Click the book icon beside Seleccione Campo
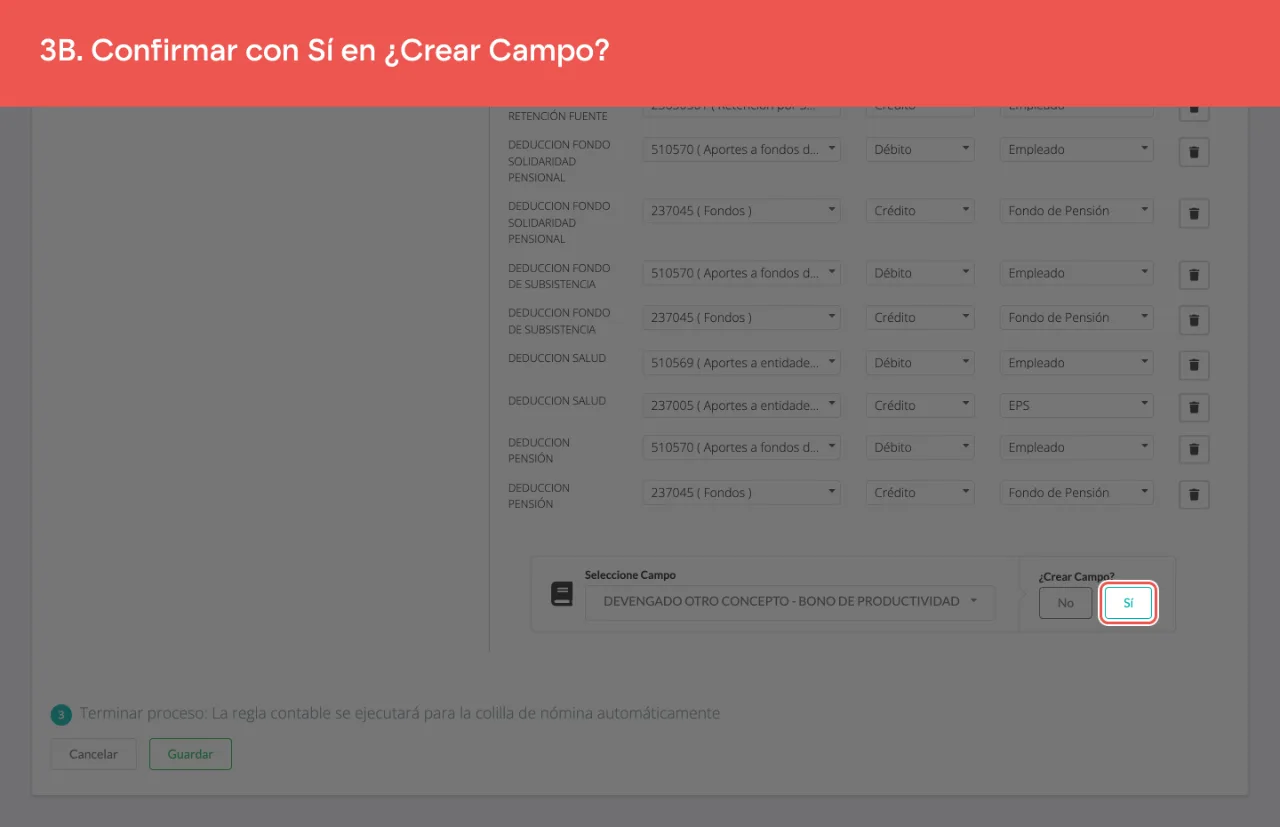1280x827 pixels. [x=562, y=594]
